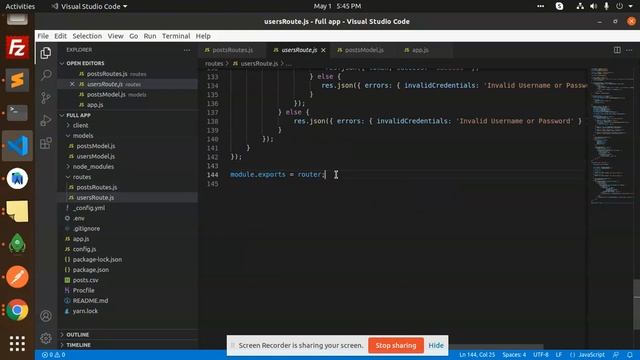Open Google Chrome from the dock
This screenshot has height=360, width=640.
[17, 310]
